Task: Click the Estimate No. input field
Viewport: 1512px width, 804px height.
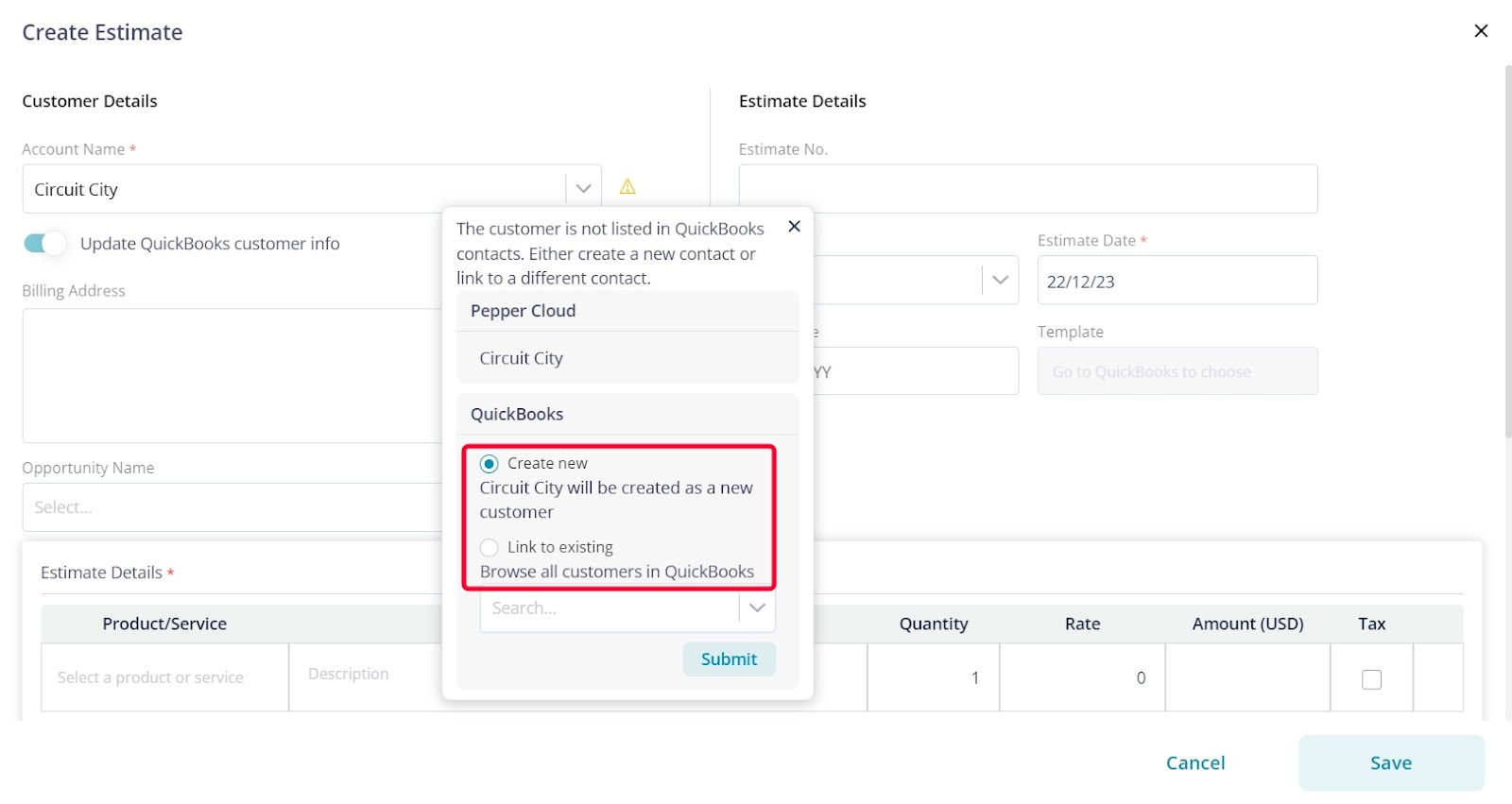Action: [x=1028, y=189]
